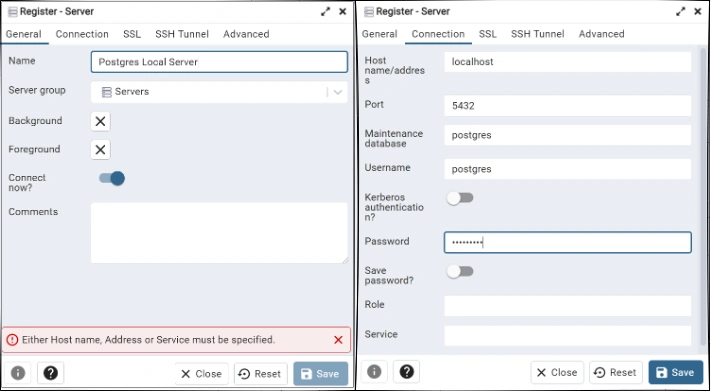This screenshot has height=391, width=711.
Task: Open SSH Tunnel tab in right dialog
Action: pos(538,34)
